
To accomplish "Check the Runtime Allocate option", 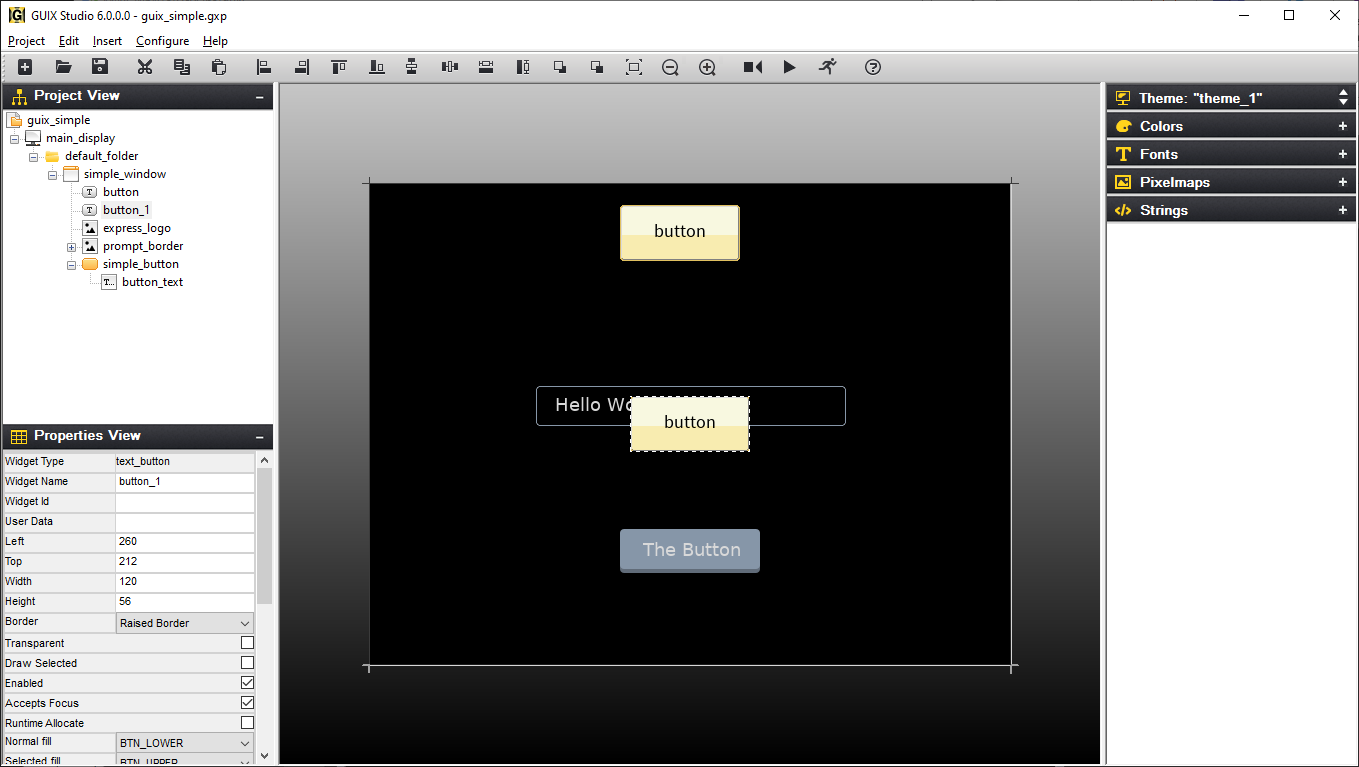I will [247, 722].
